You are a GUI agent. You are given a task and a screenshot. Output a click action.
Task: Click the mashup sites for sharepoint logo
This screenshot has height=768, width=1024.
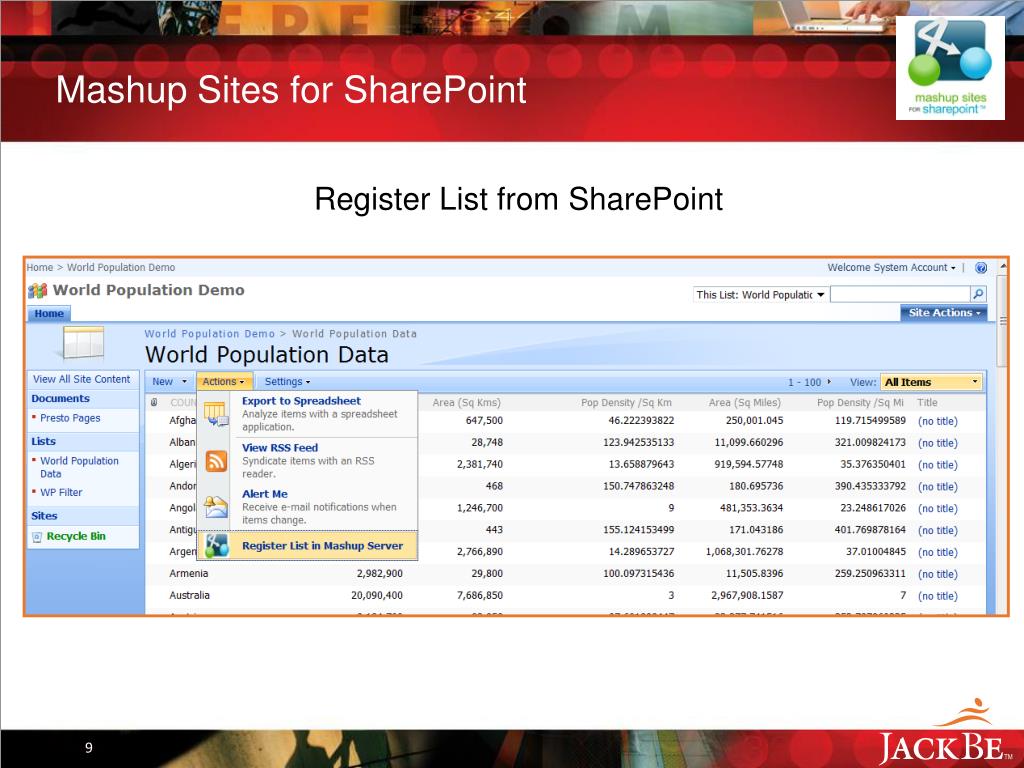coord(950,68)
